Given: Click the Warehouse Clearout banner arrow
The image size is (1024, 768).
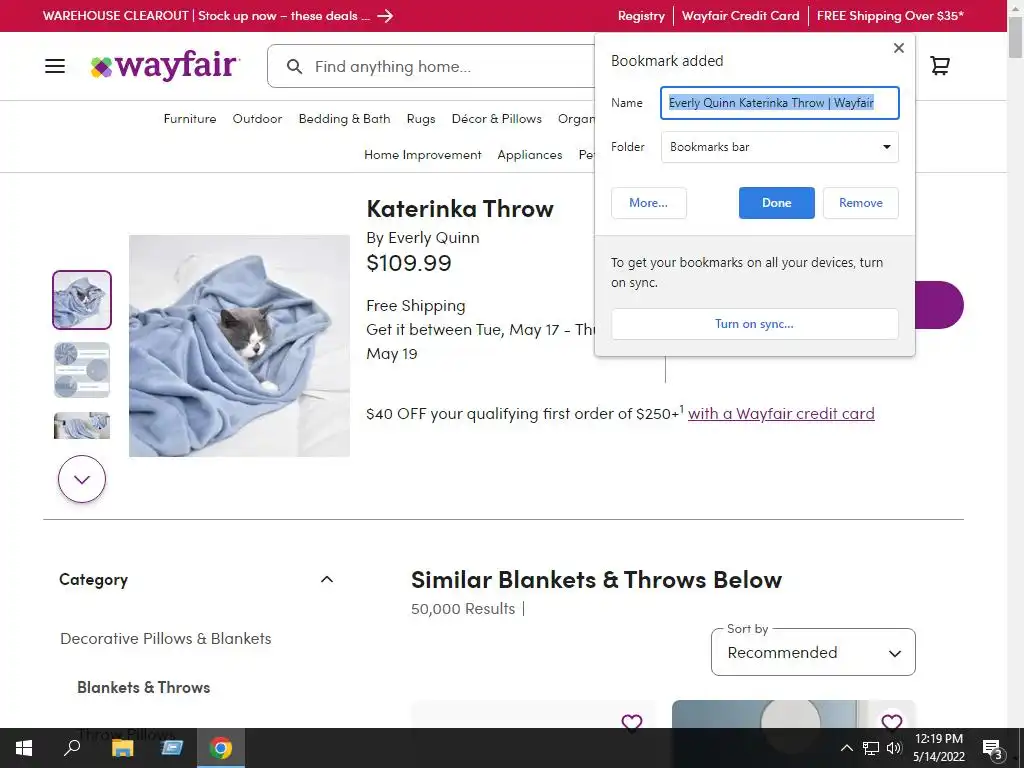Looking at the screenshot, I should 385,16.
